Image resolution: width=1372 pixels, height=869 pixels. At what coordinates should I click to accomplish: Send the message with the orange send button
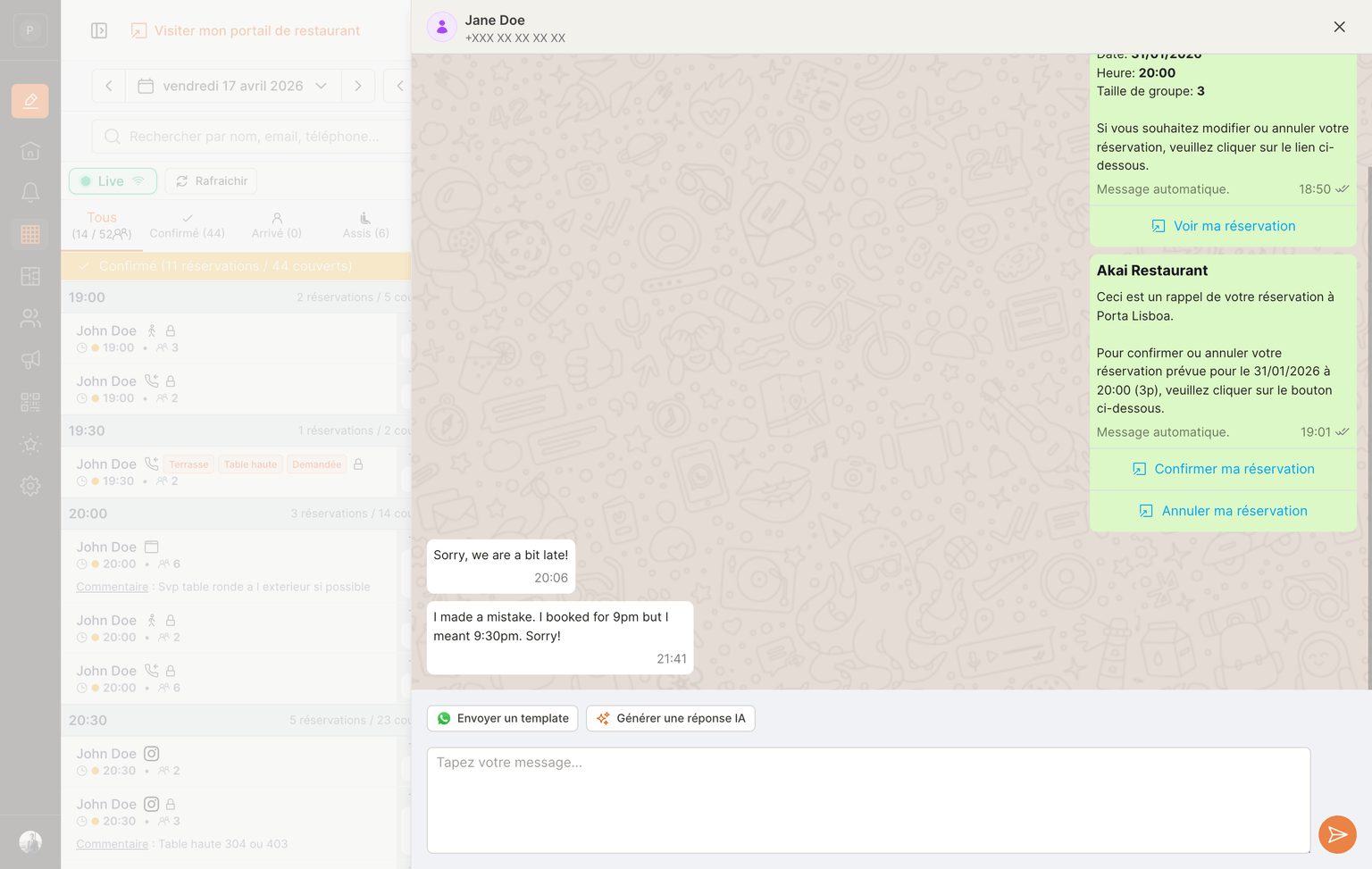1337,834
